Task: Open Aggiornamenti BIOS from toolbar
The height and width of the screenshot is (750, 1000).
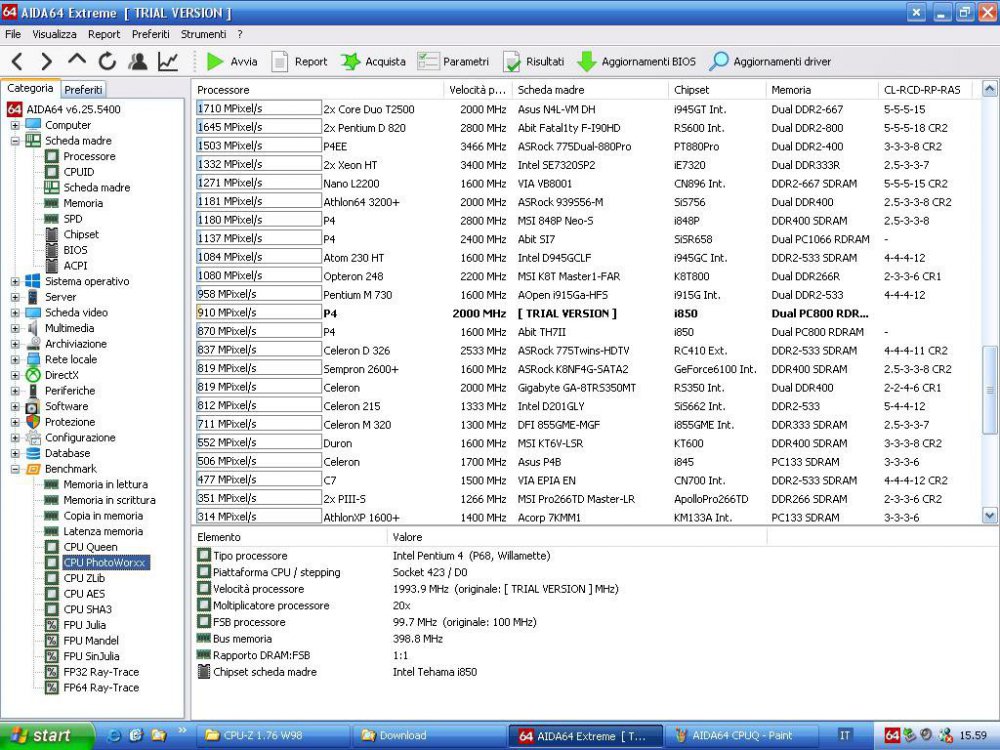Action: coord(636,62)
